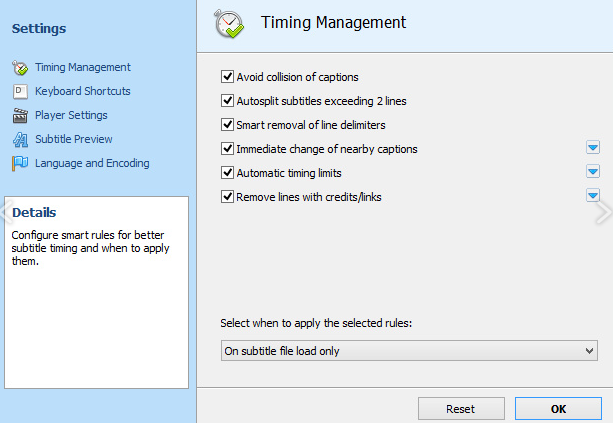Switch to Language and Encoding settings

92,163
